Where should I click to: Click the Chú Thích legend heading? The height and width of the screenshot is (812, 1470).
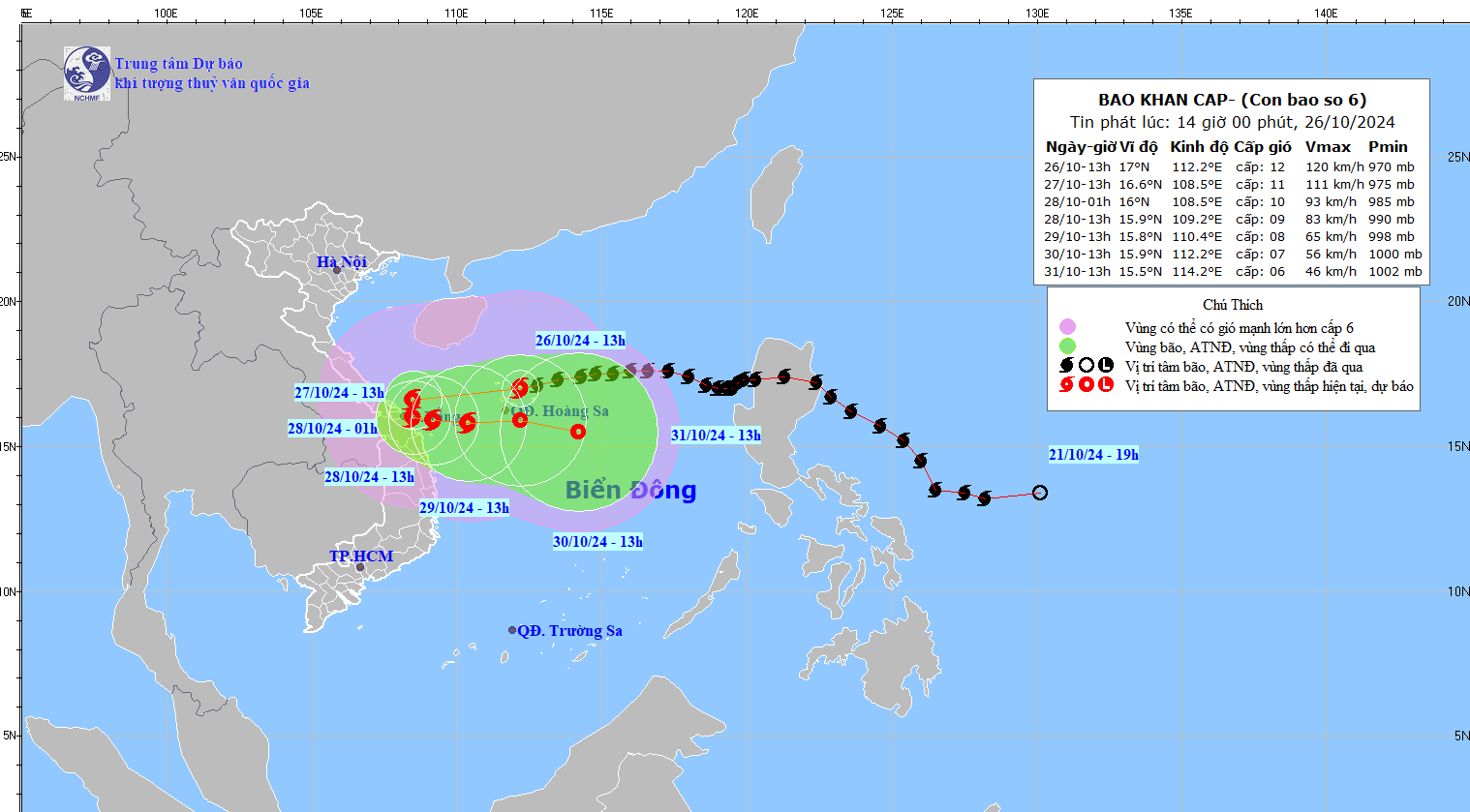1232,305
